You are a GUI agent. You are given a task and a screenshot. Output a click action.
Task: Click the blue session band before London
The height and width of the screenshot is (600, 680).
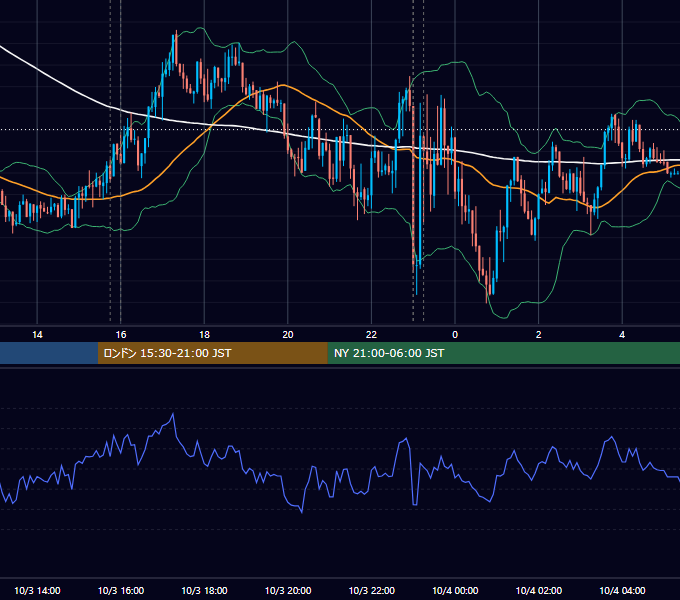pyautogui.click(x=49, y=353)
